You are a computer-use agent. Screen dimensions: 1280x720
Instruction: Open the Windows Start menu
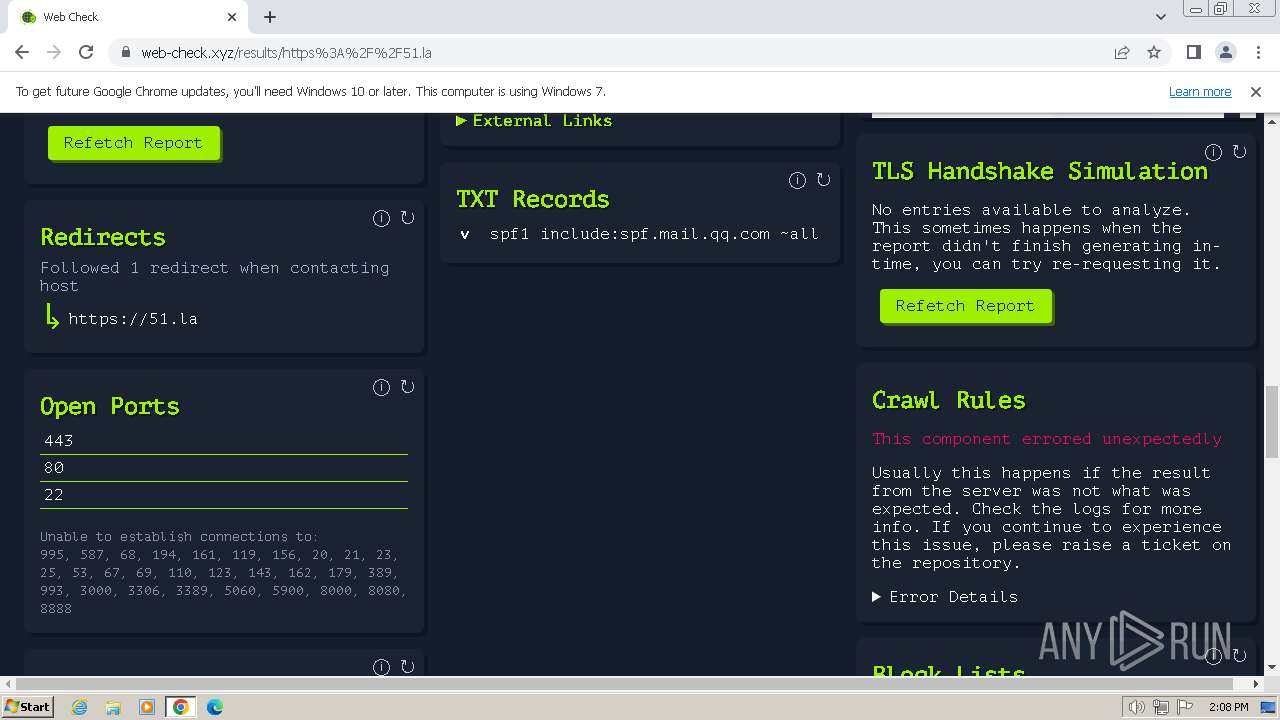pyautogui.click(x=27, y=707)
